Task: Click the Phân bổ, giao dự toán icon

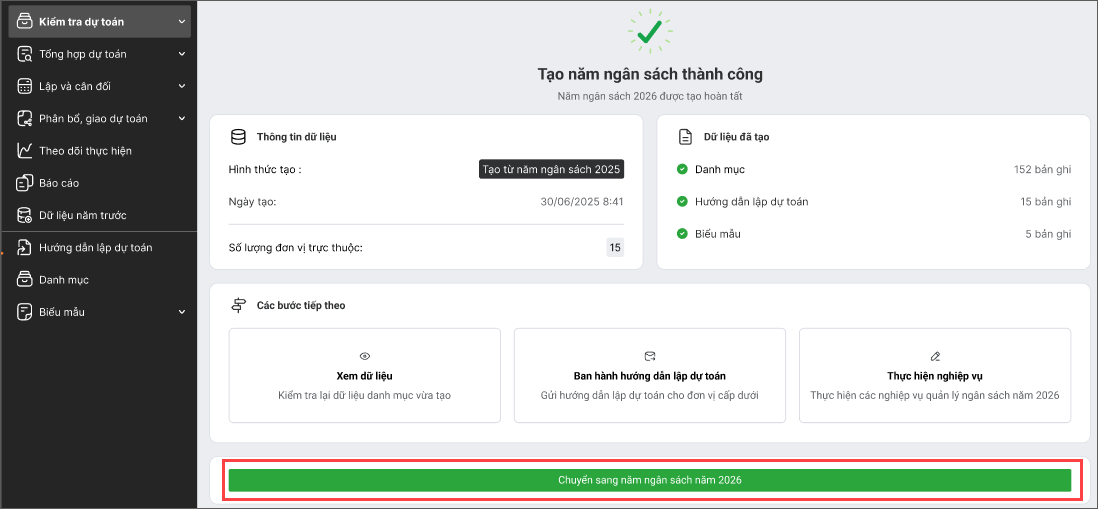Action: (x=24, y=118)
